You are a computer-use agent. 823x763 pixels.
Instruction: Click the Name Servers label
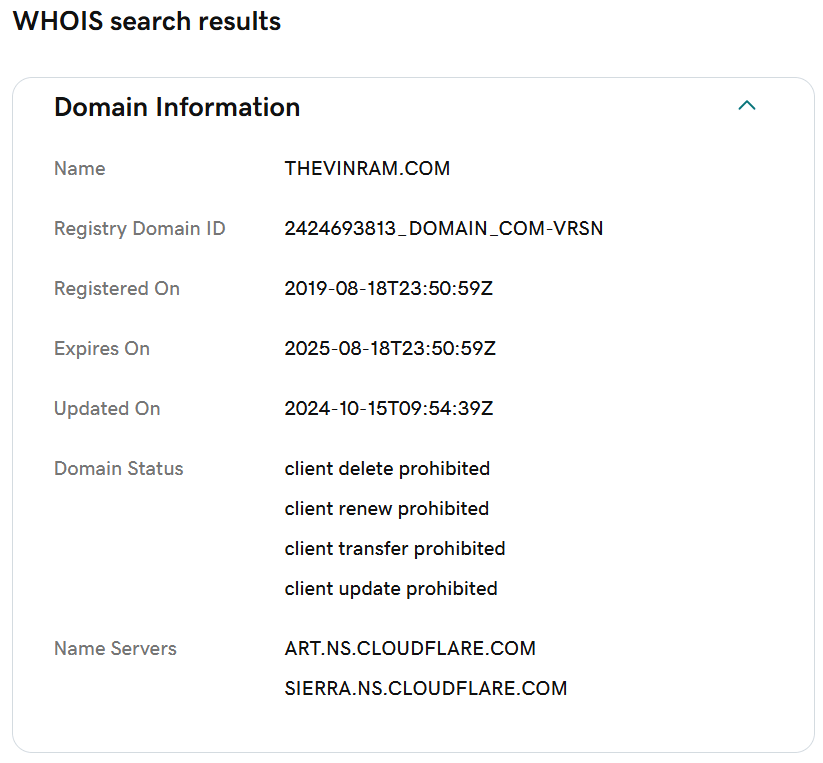point(115,648)
